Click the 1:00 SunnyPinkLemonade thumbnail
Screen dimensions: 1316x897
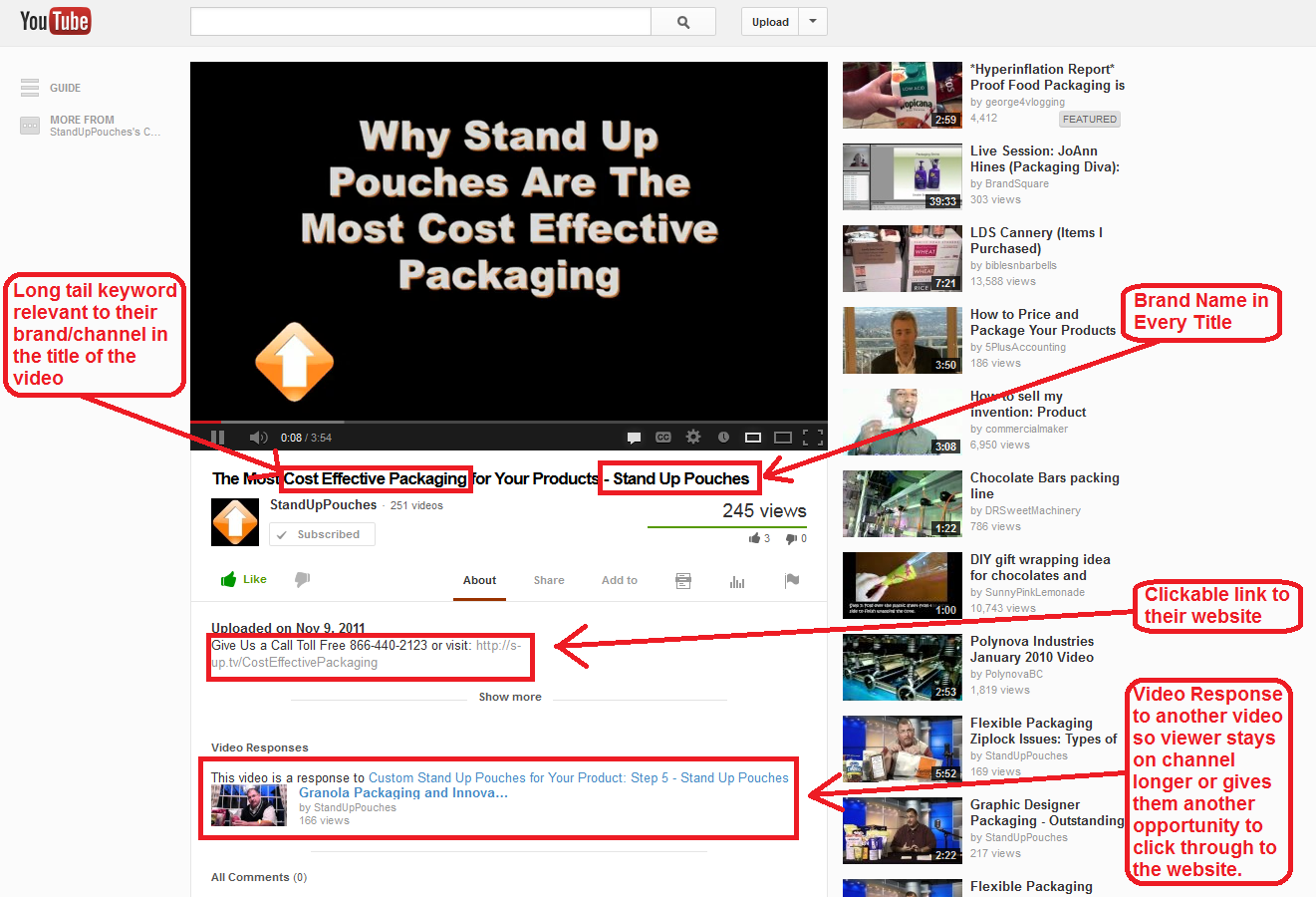coord(902,585)
